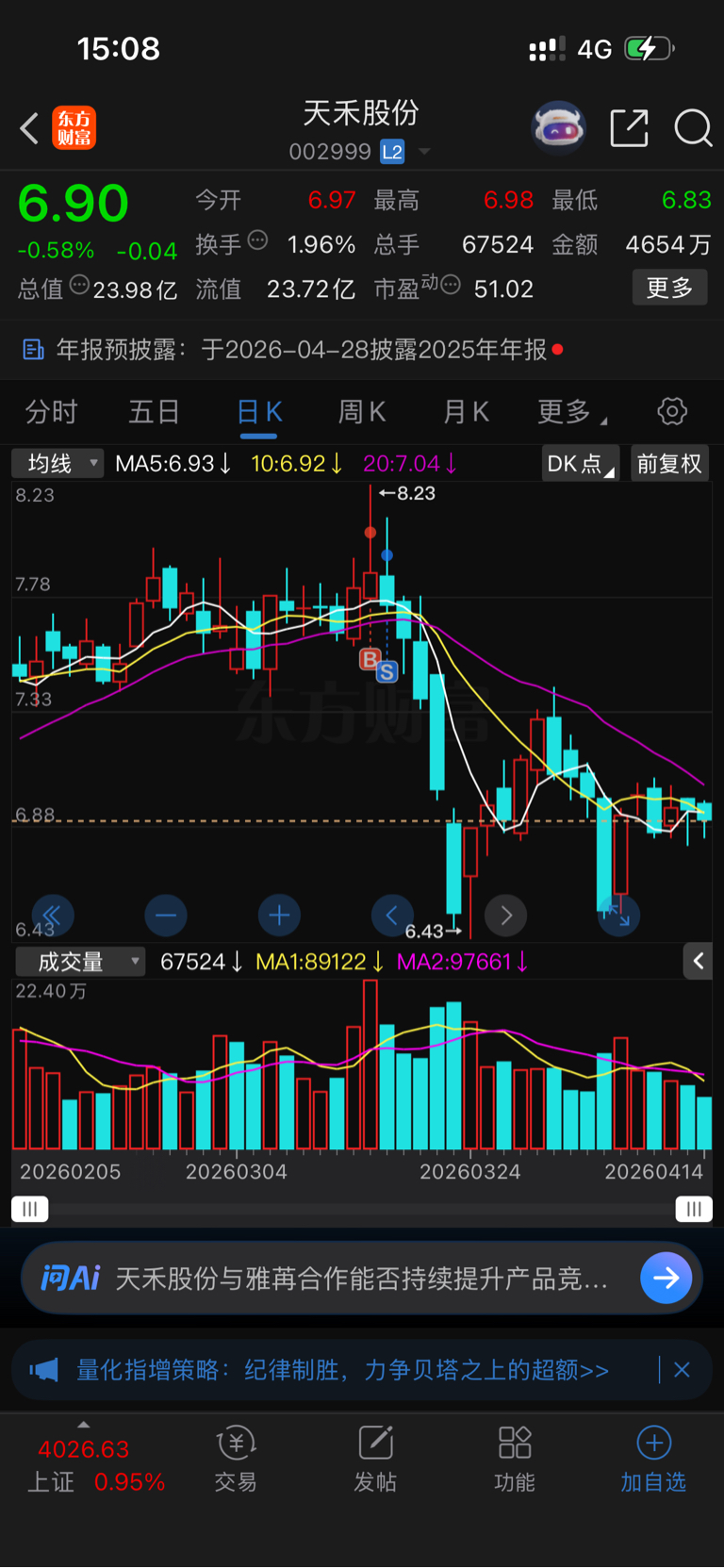The height and width of the screenshot is (1568, 724).
Task: Tap the MA1:89122 volume legend
Action: pyautogui.click(x=320, y=962)
